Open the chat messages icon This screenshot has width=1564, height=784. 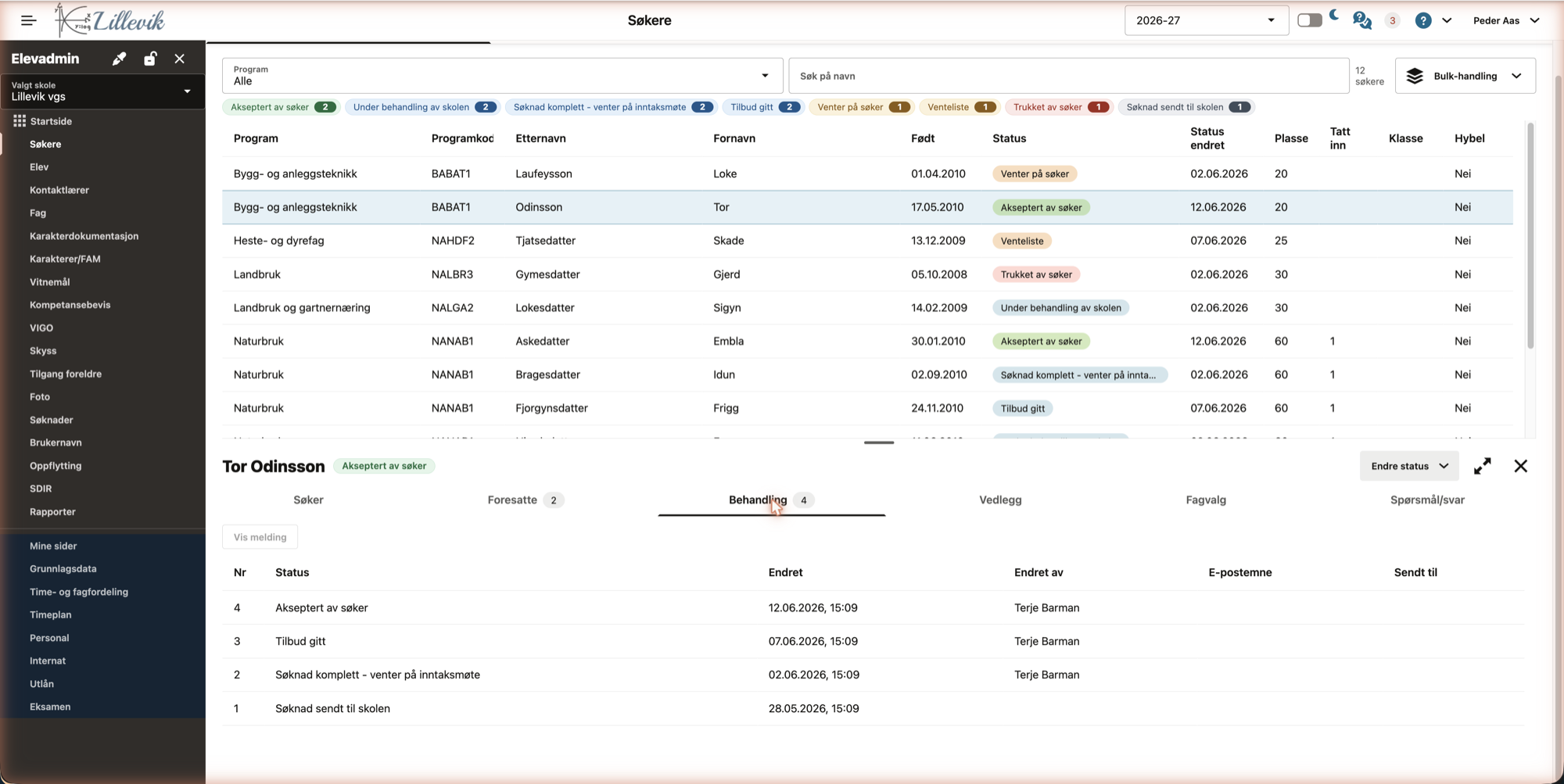pyautogui.click(x=1362, y=20)
